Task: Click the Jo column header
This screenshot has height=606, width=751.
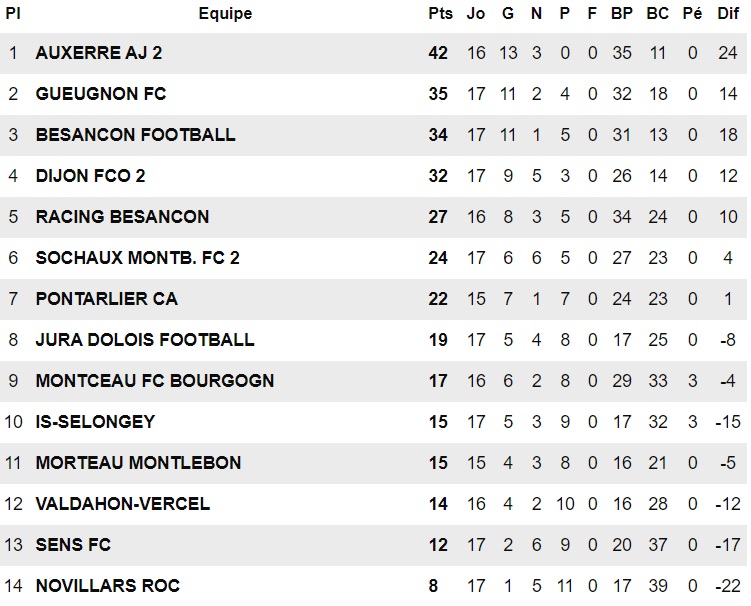Action: [x=476, y=13]
